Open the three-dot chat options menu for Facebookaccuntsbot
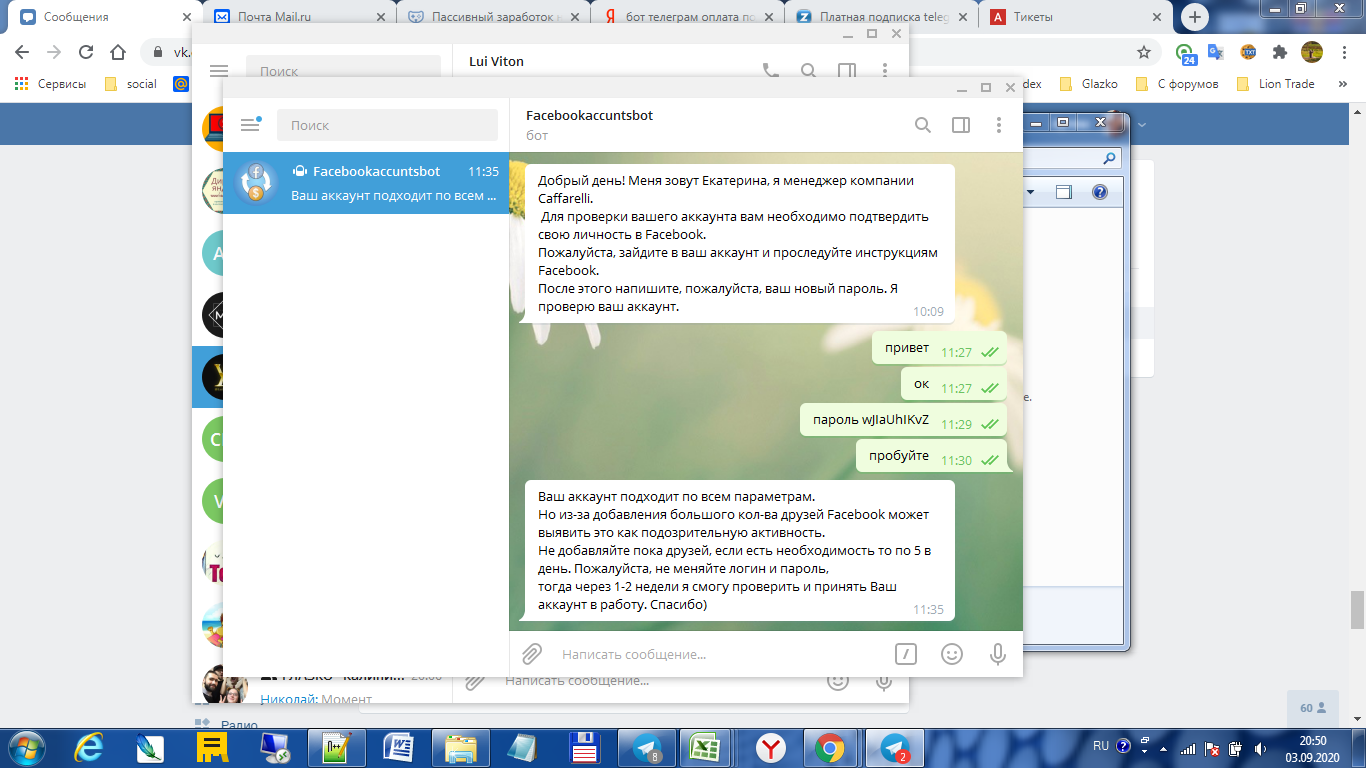 [998, 125]
